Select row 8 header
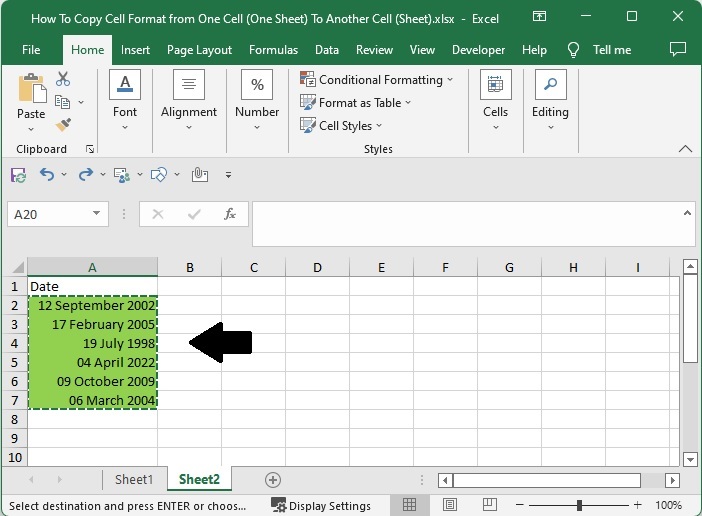 pyautogui.click(x=14, y=419)
